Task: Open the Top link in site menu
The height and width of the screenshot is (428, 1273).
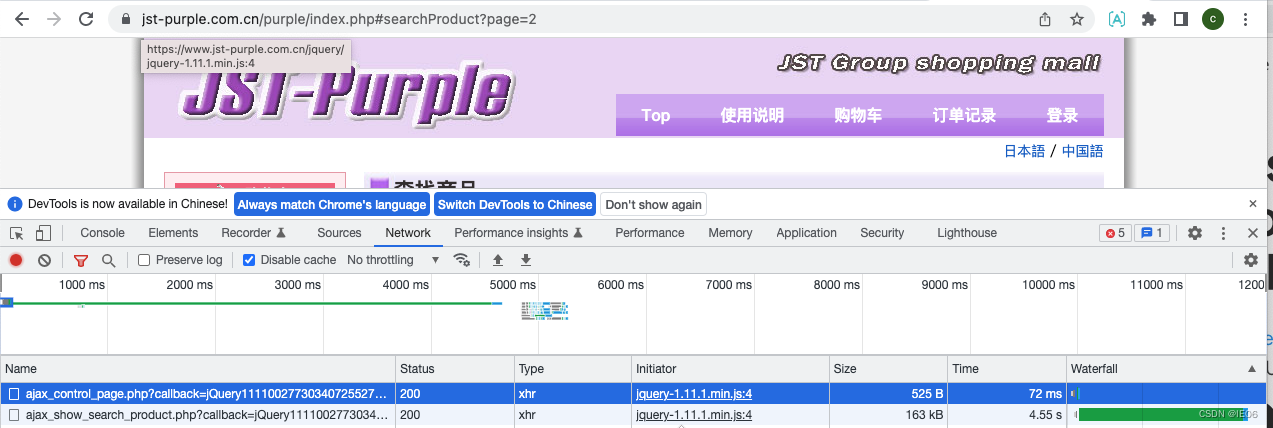Action: (656, 115)
